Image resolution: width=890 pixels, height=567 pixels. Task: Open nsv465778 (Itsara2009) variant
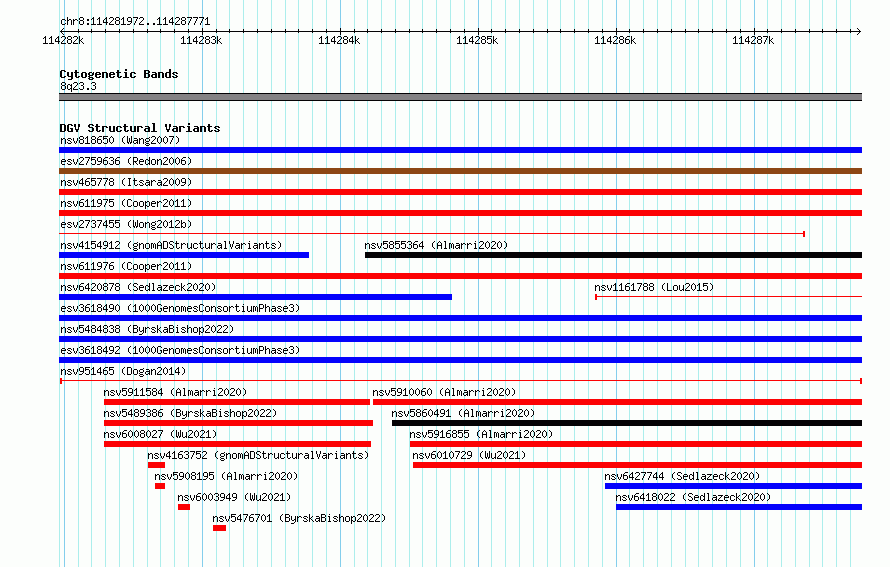pyautogui.click(x=126, y=182)
